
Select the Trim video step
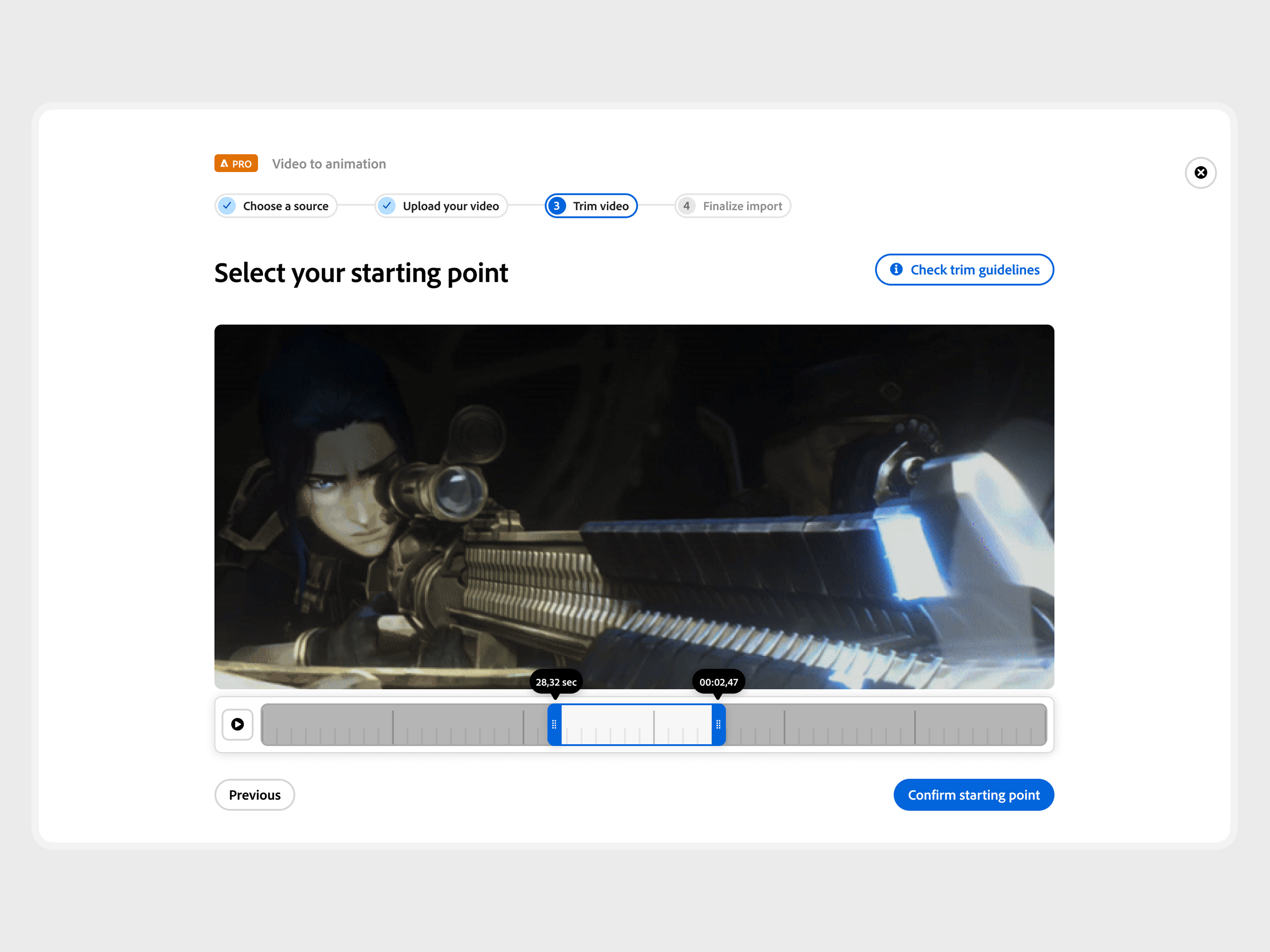pyautogui.click(x=591, y=206)
